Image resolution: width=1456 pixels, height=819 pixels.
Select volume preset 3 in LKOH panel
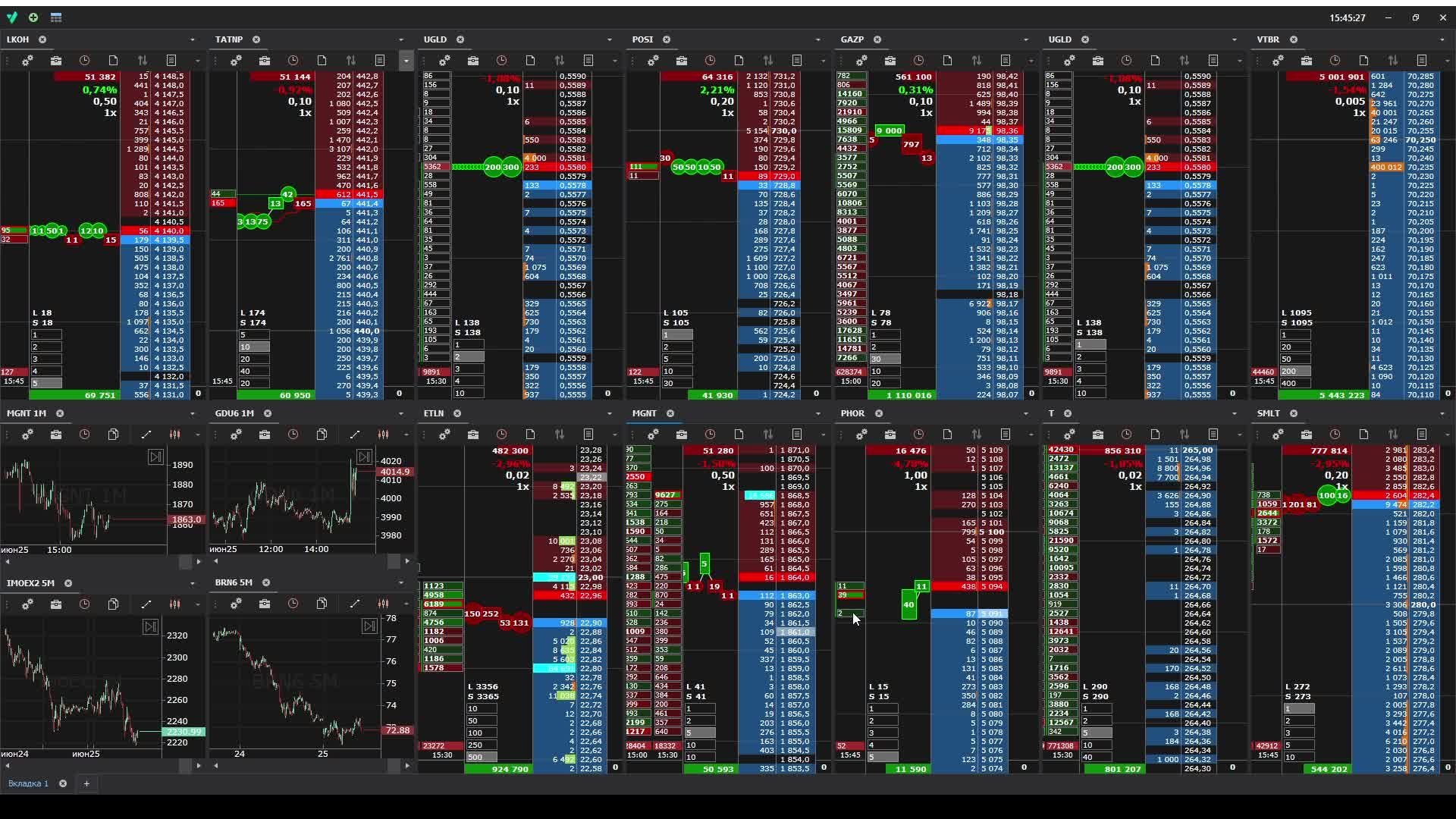(45, 359)
